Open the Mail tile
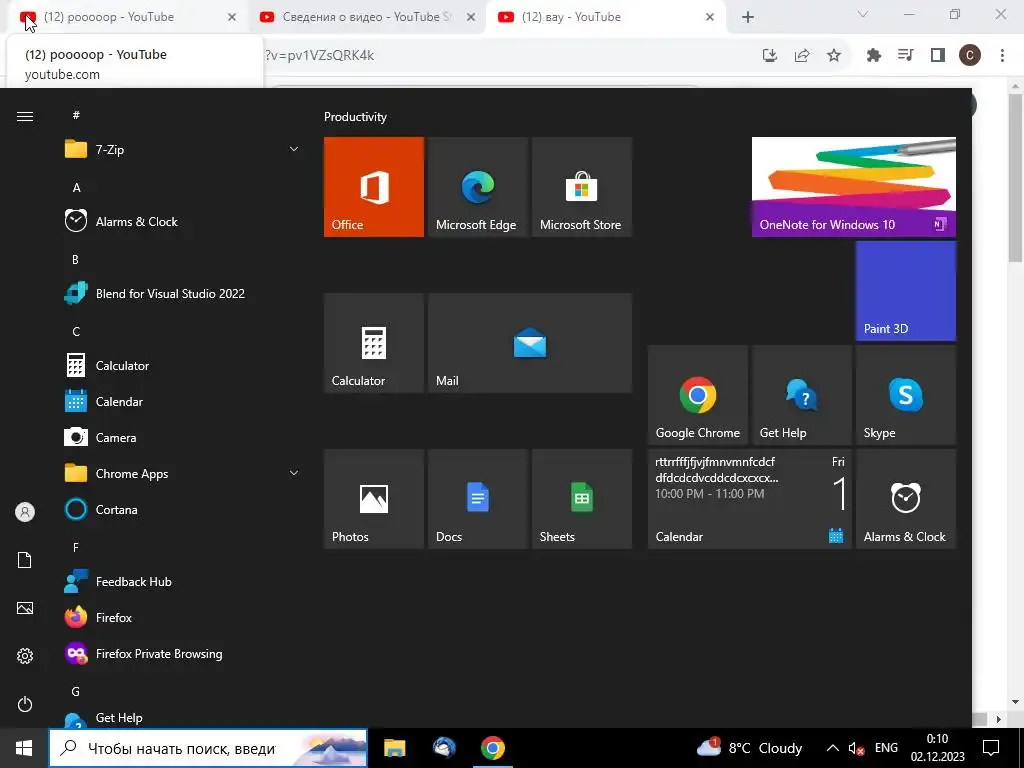The image size is (1024, 768). coord(530,343)
